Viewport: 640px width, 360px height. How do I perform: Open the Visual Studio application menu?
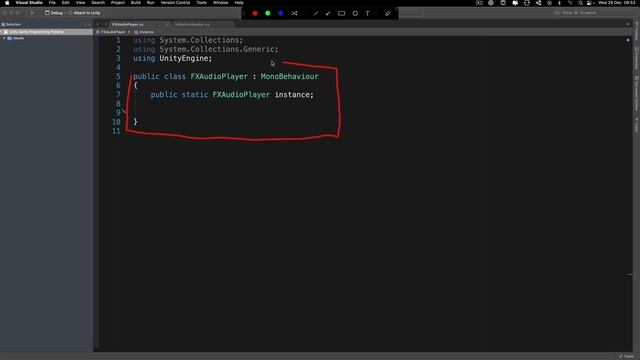click(x=29, y=2)
